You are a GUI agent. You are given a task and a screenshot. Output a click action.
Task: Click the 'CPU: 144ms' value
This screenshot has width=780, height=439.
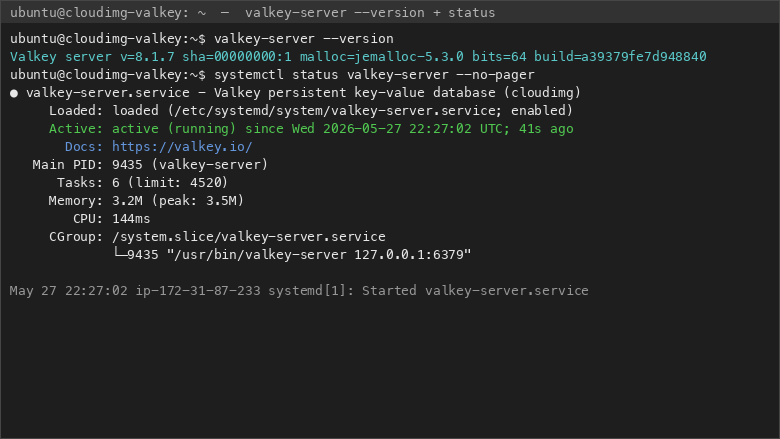[131, 219]
